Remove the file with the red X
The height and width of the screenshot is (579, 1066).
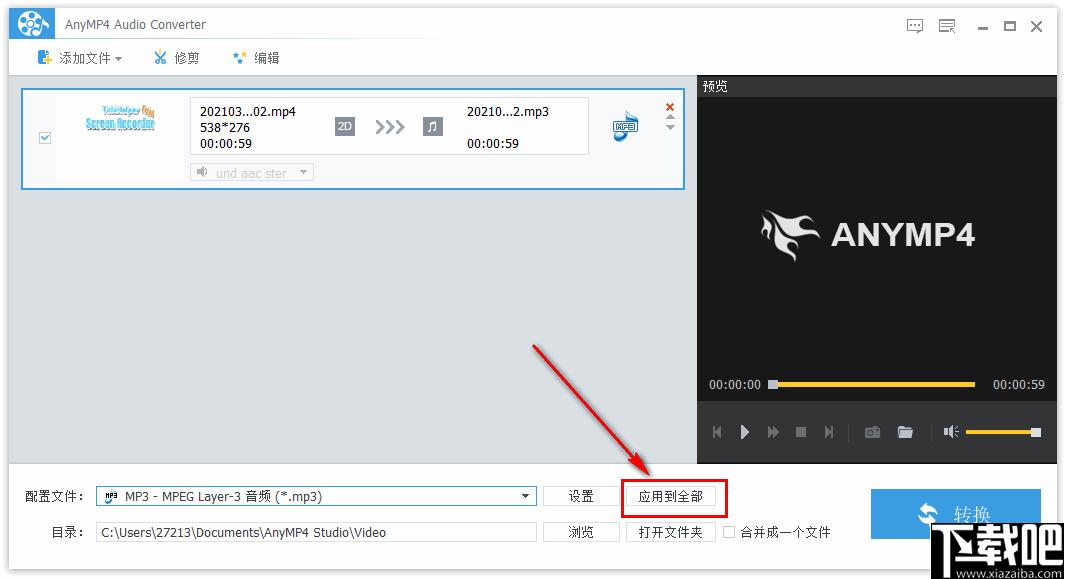[670, 107]
